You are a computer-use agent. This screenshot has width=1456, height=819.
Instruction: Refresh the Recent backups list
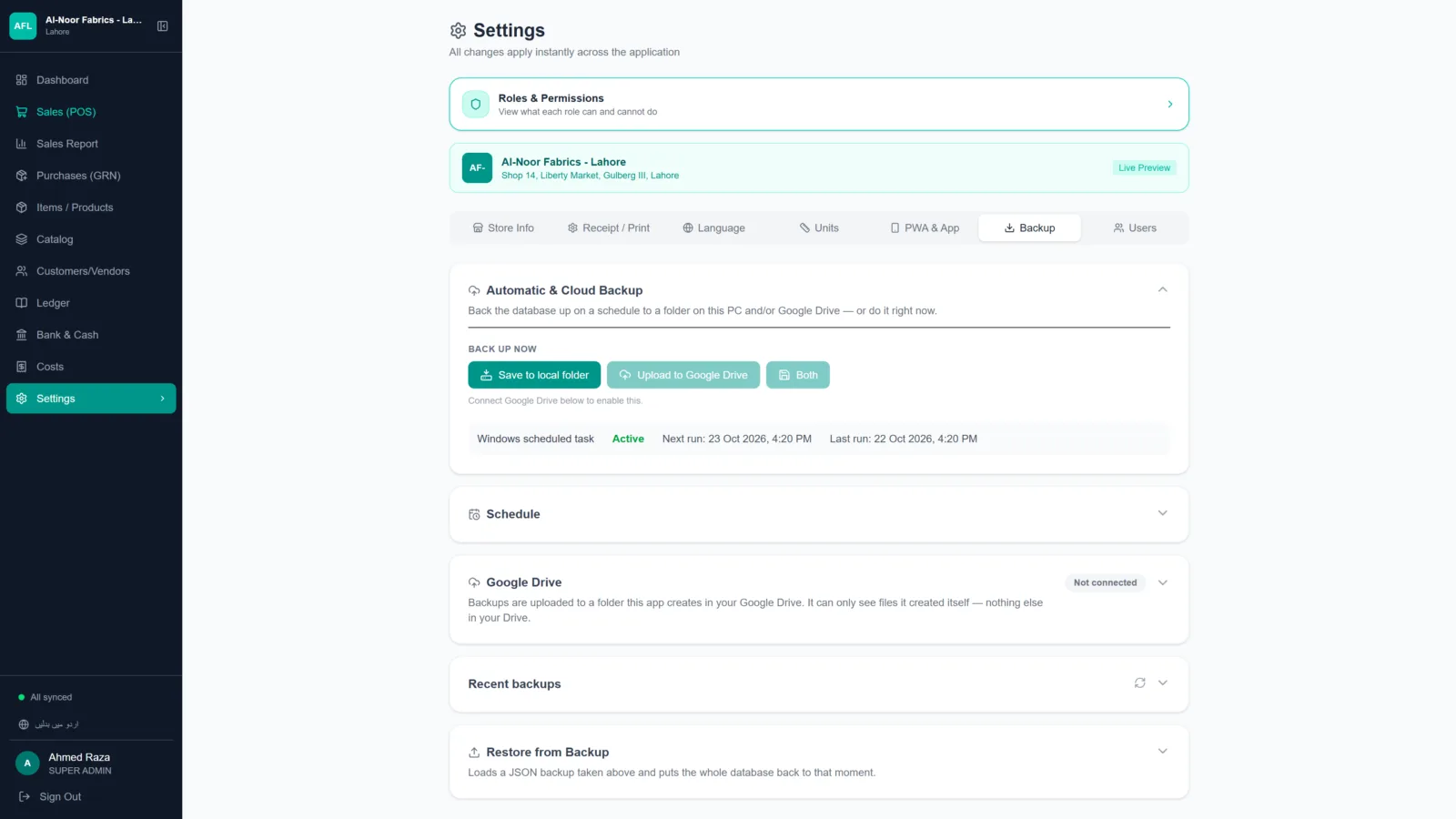(1139, 683)
